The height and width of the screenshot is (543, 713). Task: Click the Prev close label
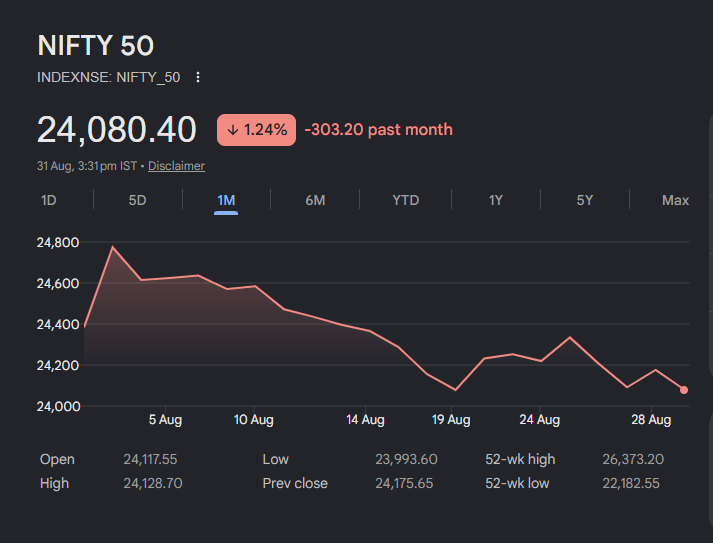pyautogui.click(x=295, y=483)
